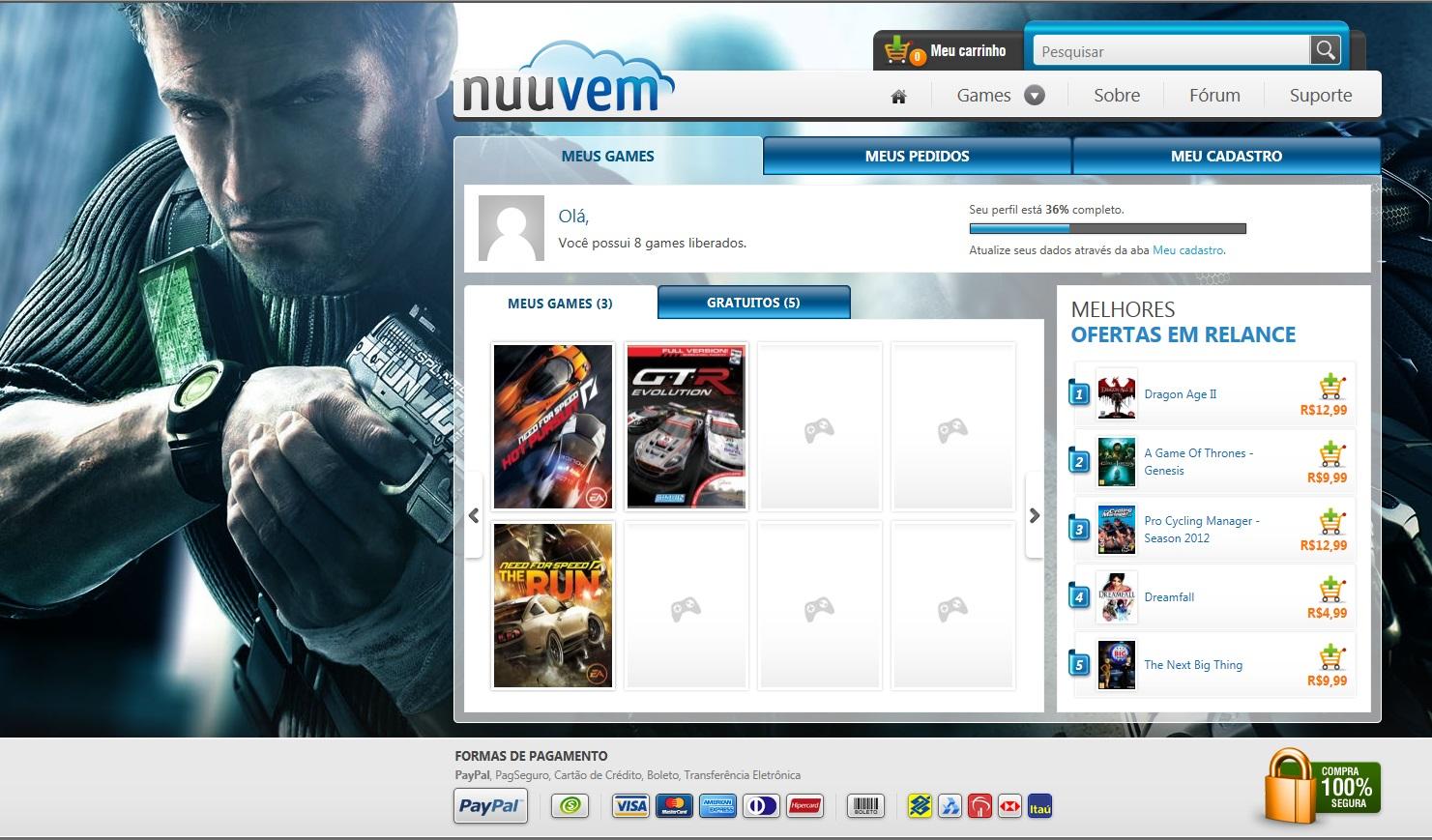Image resolution: width=1432 pixels, height=840 pixels.
Task: Click the profile completion progress bar
Action: tap(1107, 229)
